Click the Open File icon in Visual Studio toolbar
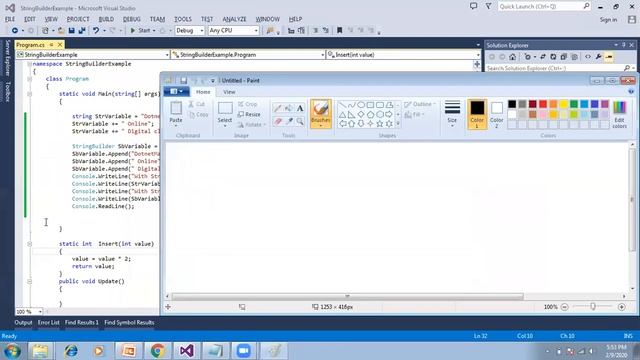 tap(61, 31)
